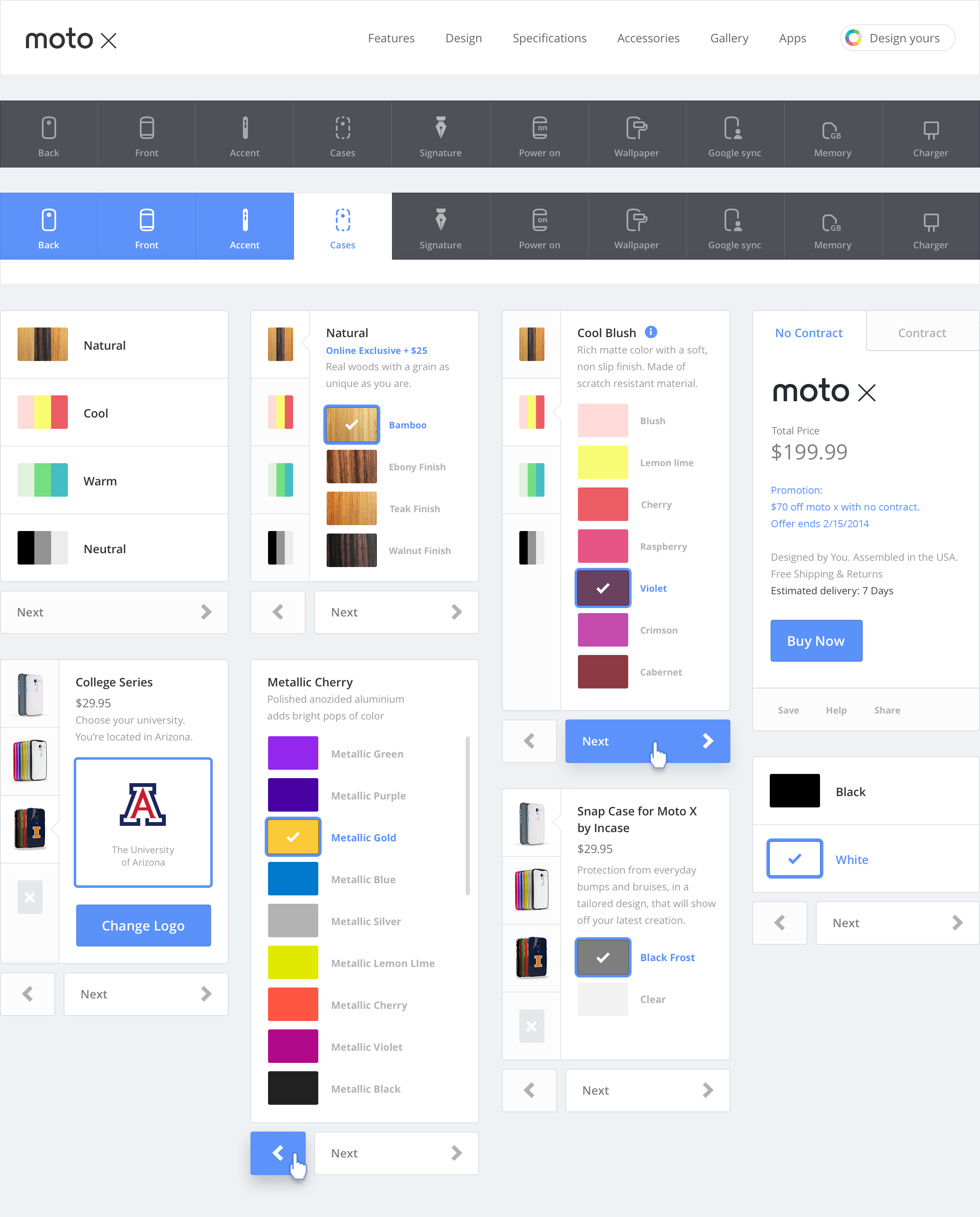Remove case with X in College Series panel
980x1217 pixels.
(30, 897)
